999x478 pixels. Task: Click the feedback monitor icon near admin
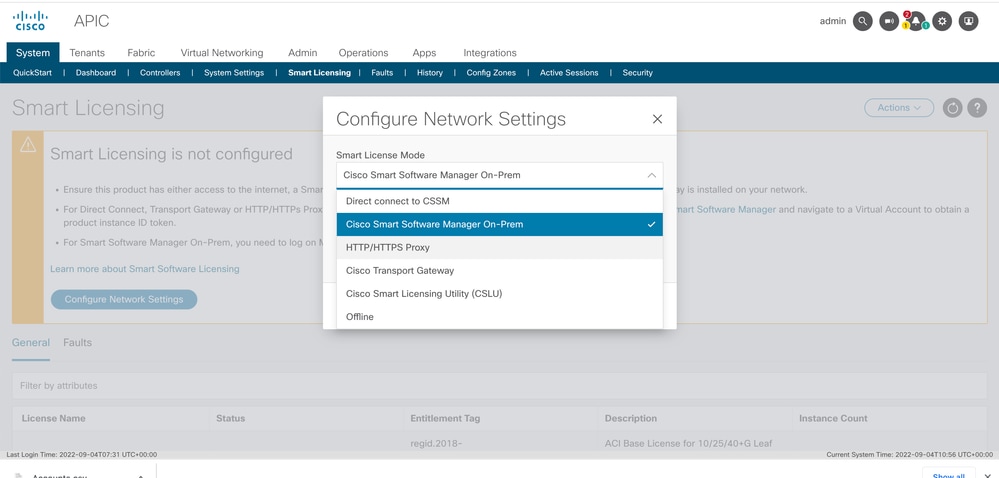[968, 21]
